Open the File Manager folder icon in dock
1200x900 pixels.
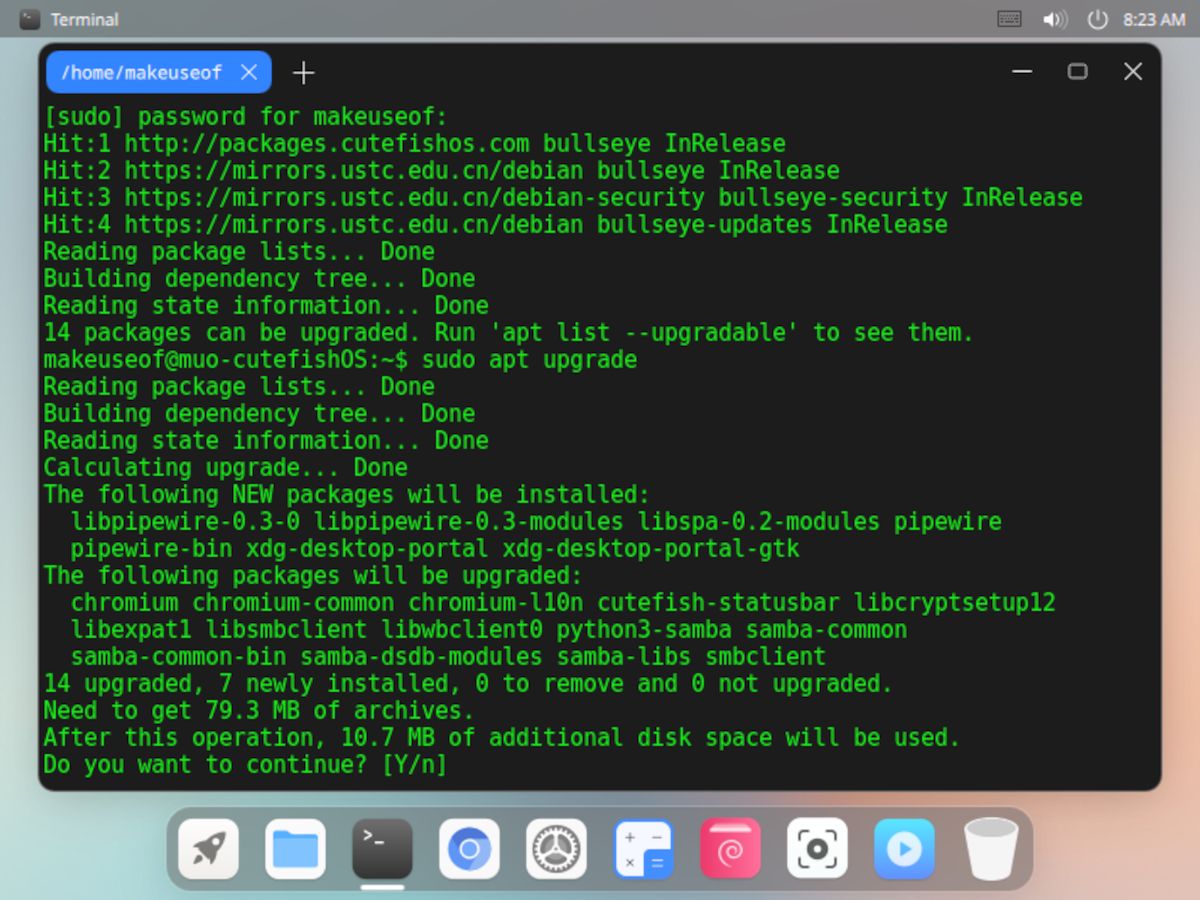(x=295, y=849)
